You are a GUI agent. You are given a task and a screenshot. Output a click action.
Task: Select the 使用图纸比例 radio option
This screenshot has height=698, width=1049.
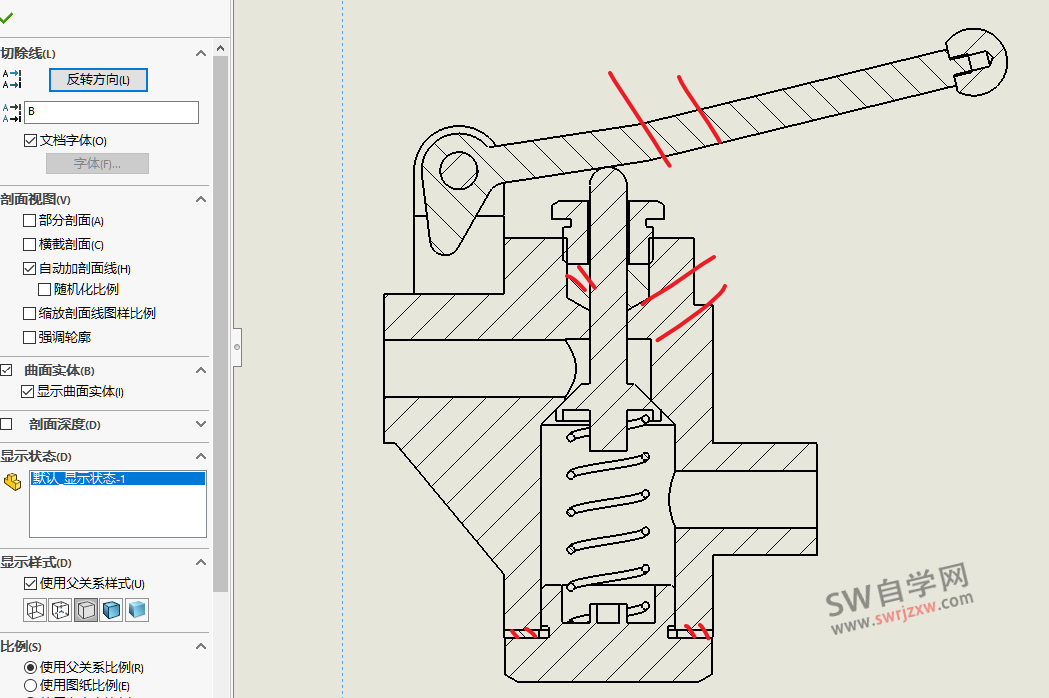(x=31, y=683)
